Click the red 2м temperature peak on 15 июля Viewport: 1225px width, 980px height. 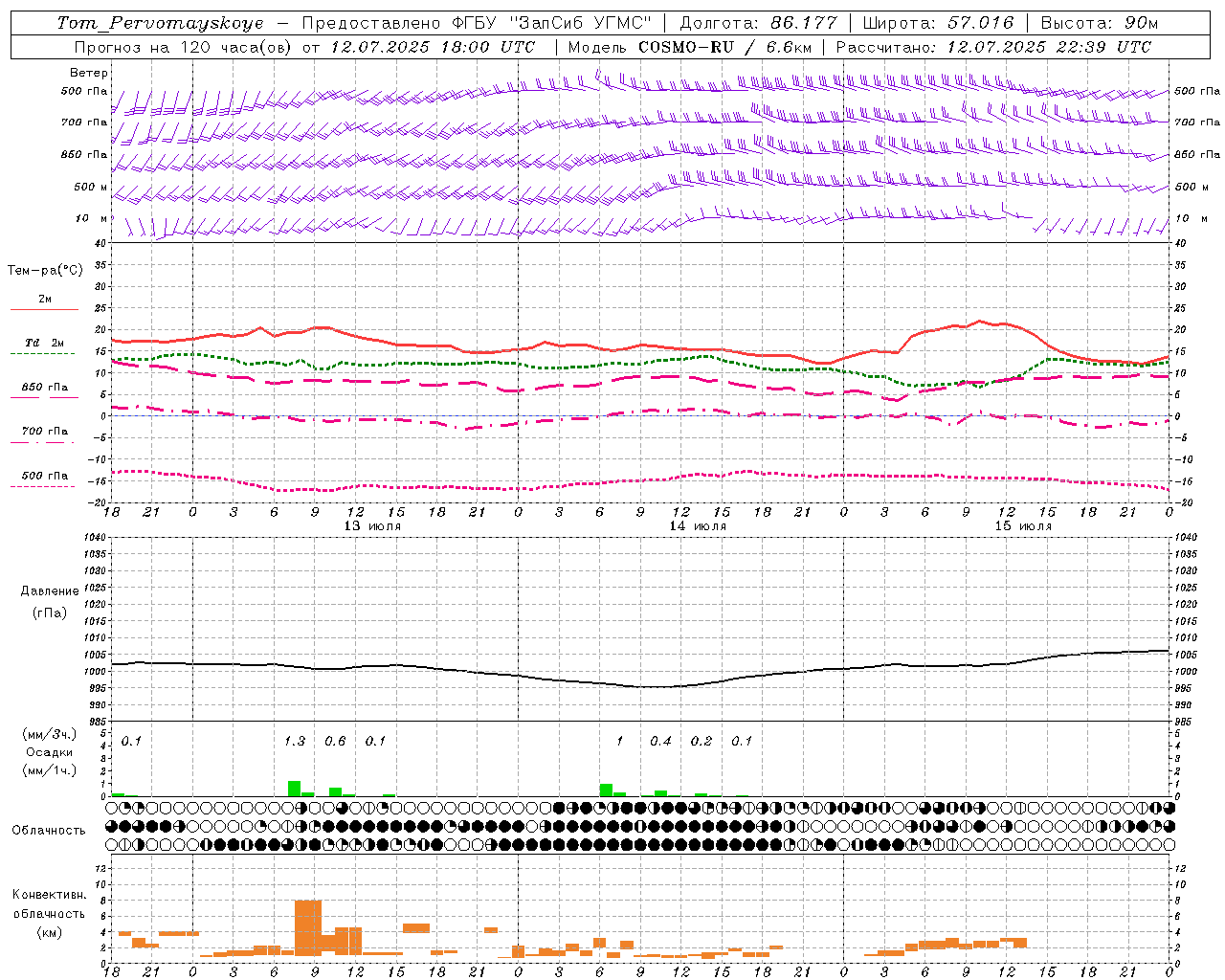pos(979,322)
